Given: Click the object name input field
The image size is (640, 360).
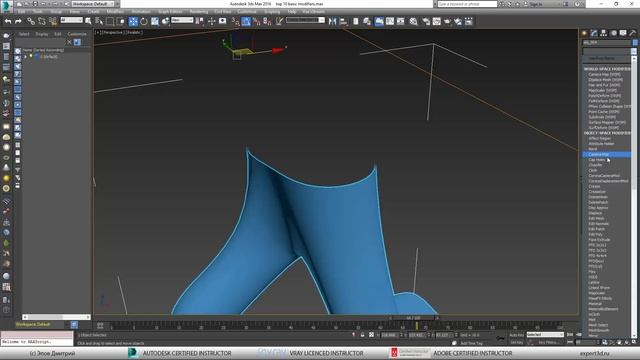Looking at the screenshot, I should pyautogui.click(x=607, y=42).
